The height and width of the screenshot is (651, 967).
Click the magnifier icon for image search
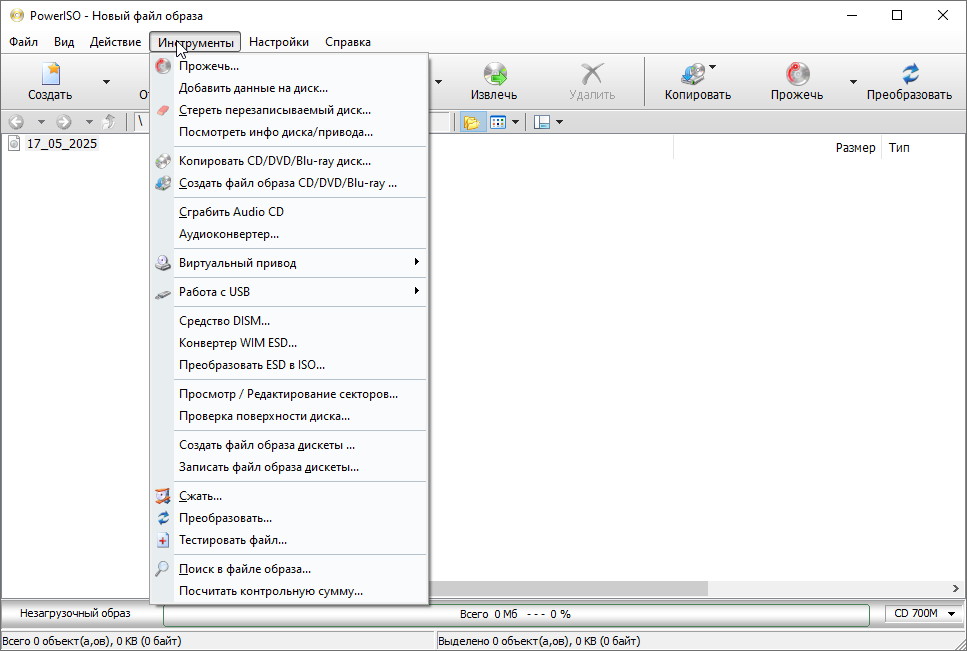tap(162, 568)
